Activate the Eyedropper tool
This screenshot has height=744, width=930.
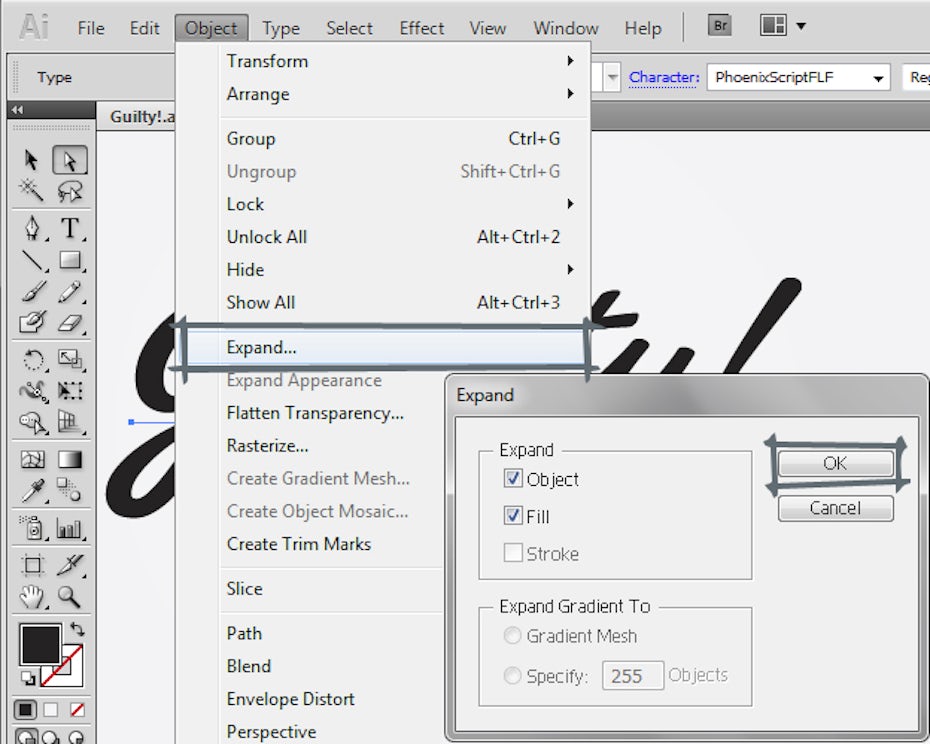(33, 490)
